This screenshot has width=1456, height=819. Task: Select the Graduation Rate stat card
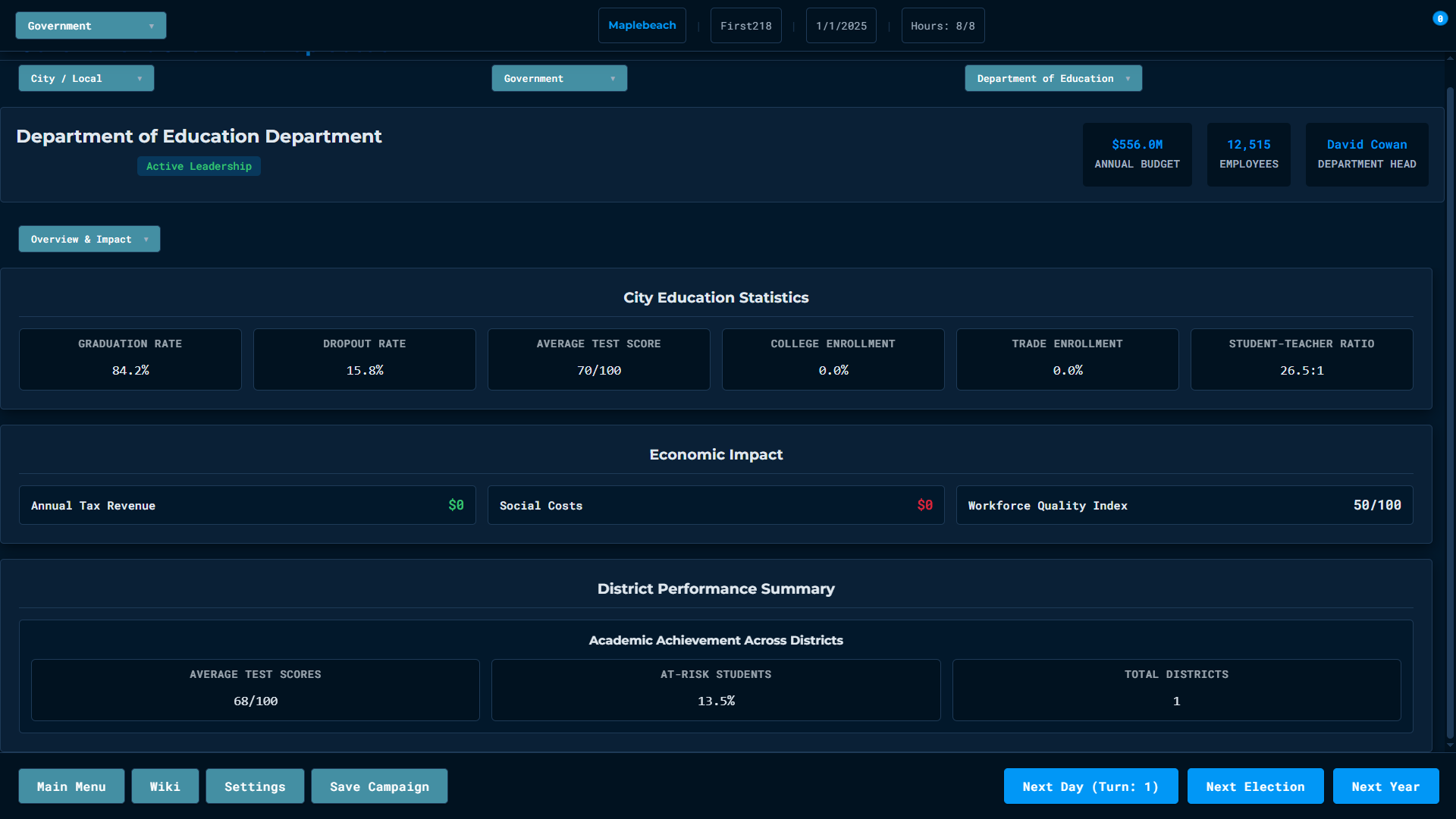(130, 359)
